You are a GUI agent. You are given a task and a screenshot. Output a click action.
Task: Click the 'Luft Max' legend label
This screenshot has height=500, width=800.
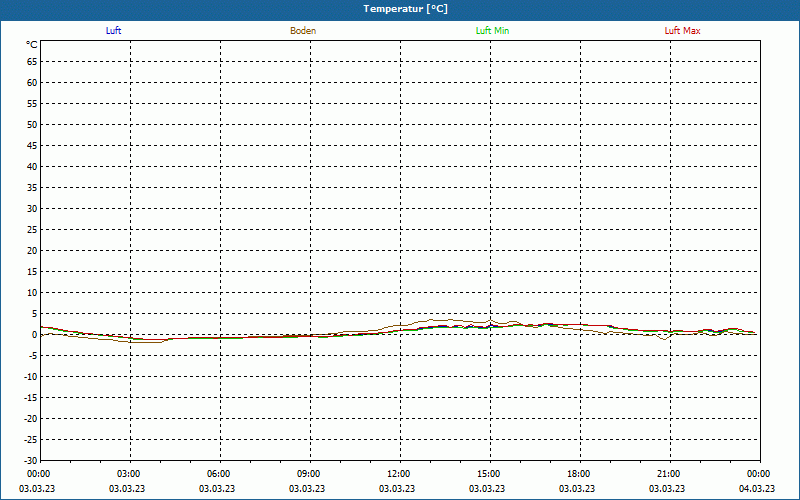pos(682,31)
